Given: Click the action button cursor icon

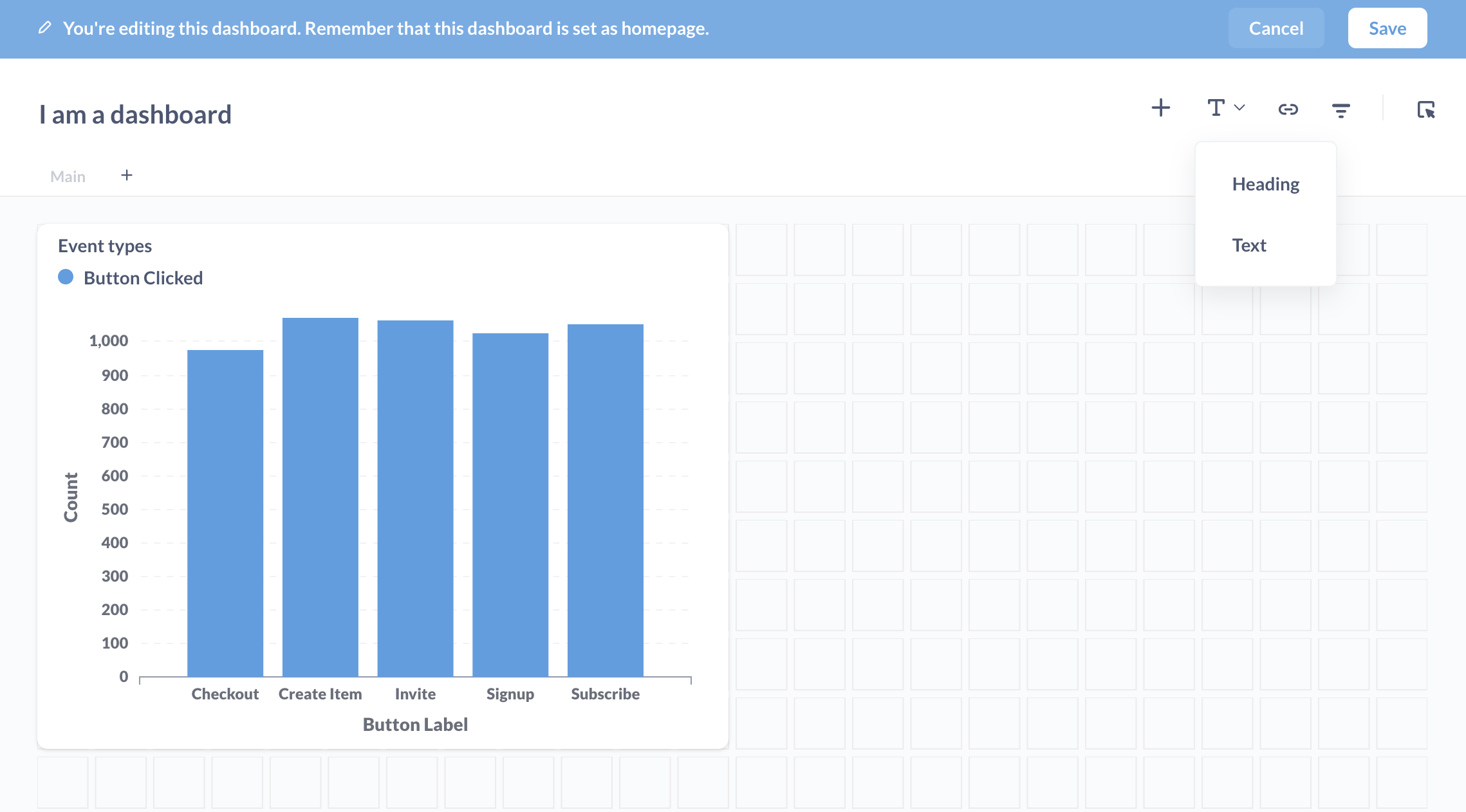Looking at the screenshot, I should 1425,109.
